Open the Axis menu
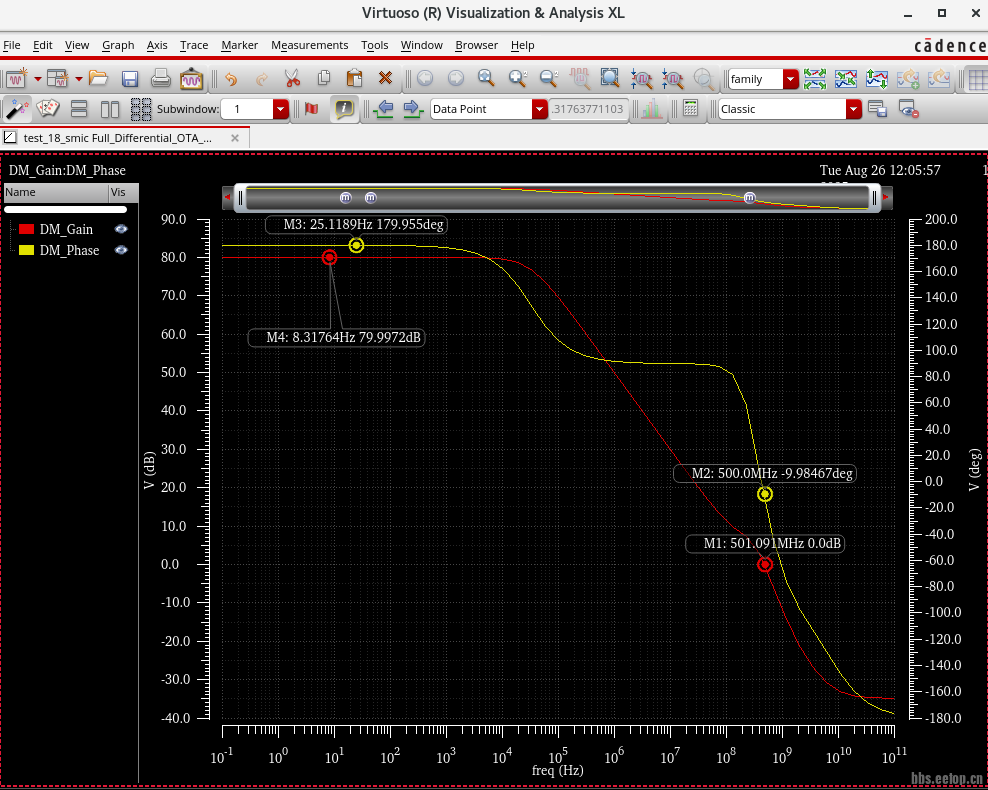This screenshot has height=790, width=988. point(157,45)
